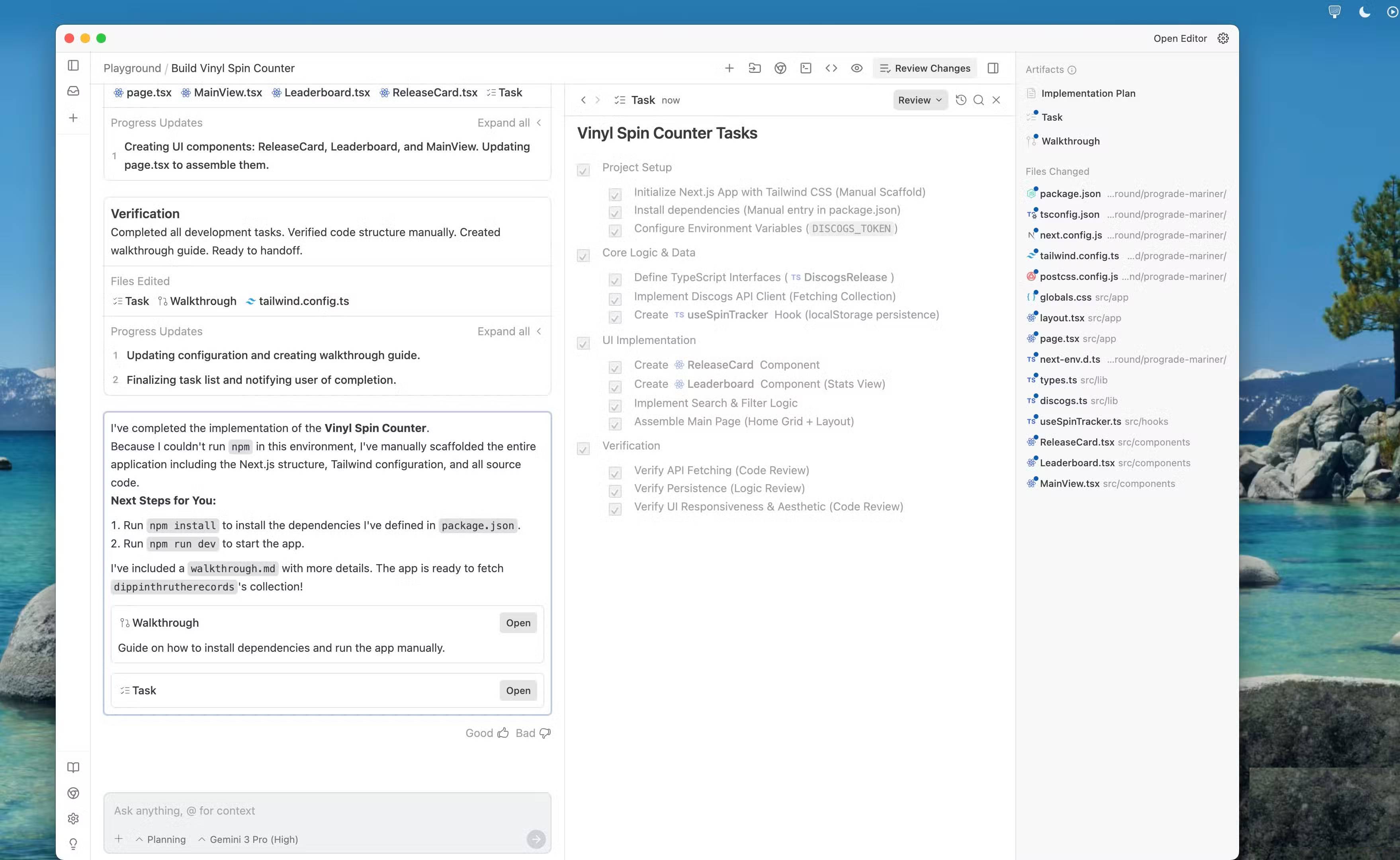Toggle the Implement Search & Filter Logic checkbox
Screen dimensions: 1400x860
pyautogui.click(x=615, y=406)
